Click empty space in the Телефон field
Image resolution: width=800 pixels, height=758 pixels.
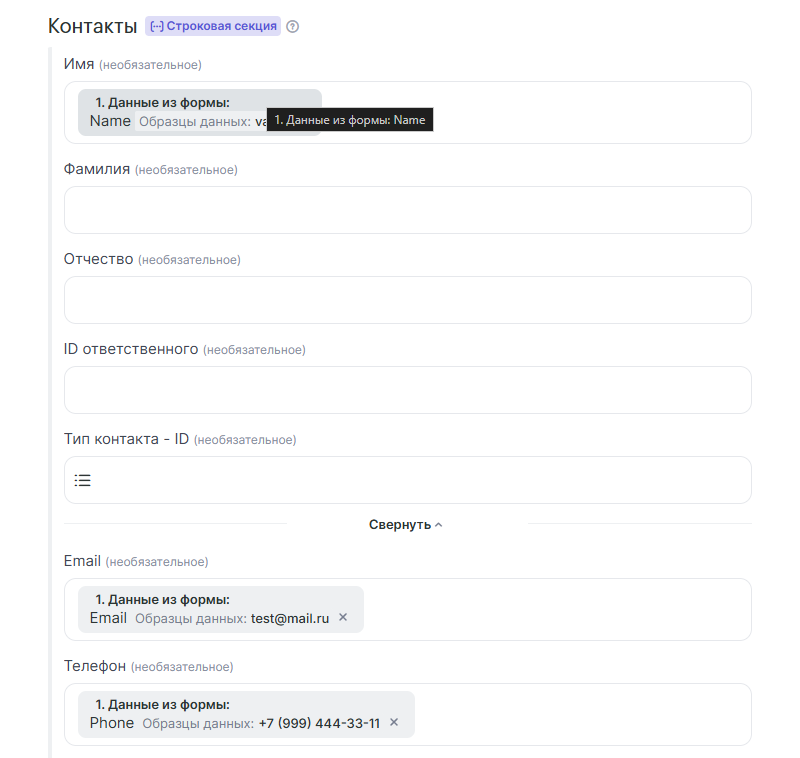[580, 715]
